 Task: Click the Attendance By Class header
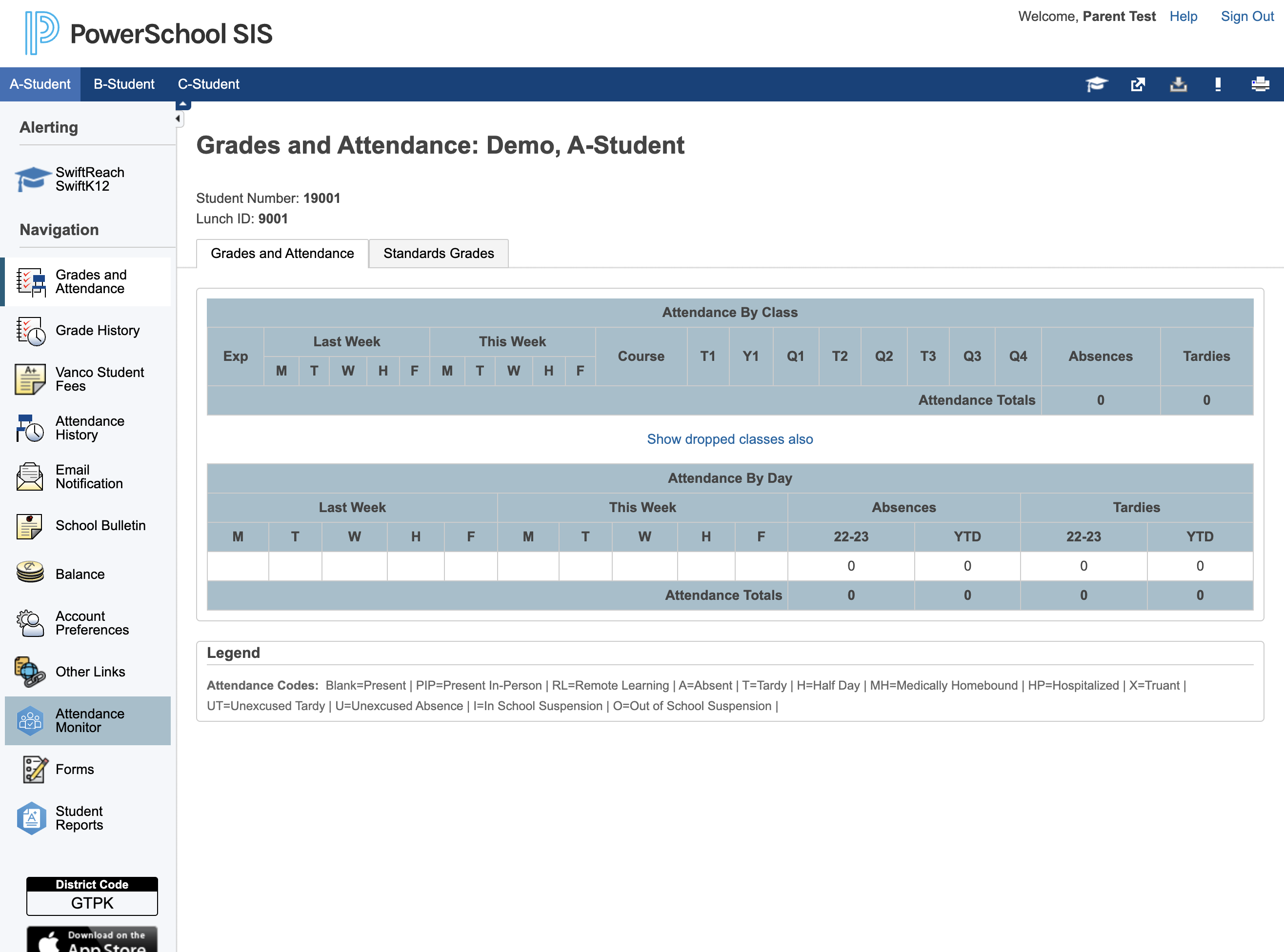pos(730,312)
